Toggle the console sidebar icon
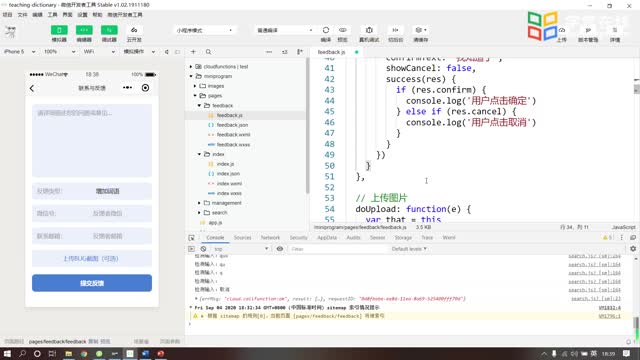640x360 pixels. 191,249
